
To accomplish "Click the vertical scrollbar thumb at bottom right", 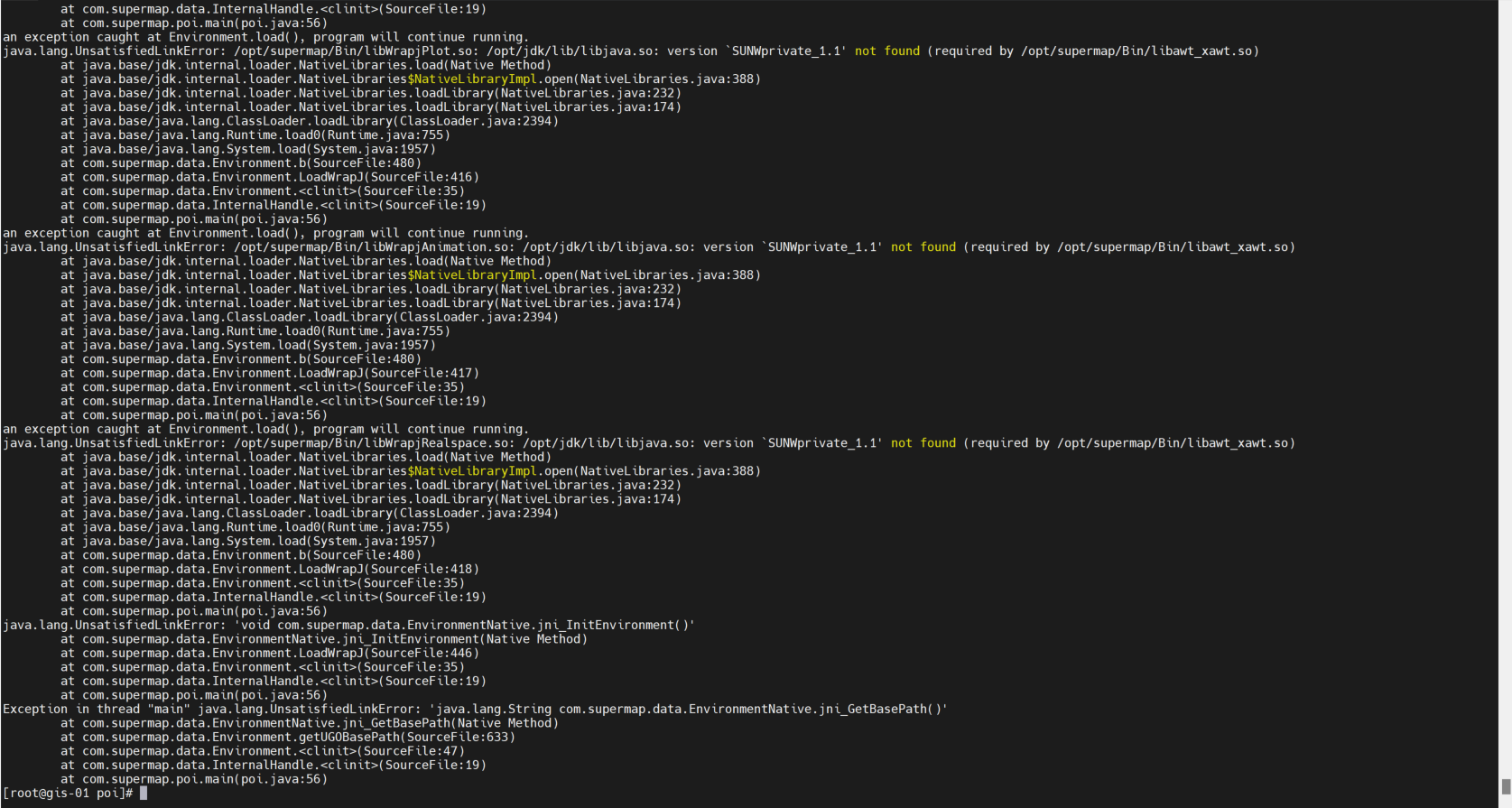I will (x=1506, y=786).
